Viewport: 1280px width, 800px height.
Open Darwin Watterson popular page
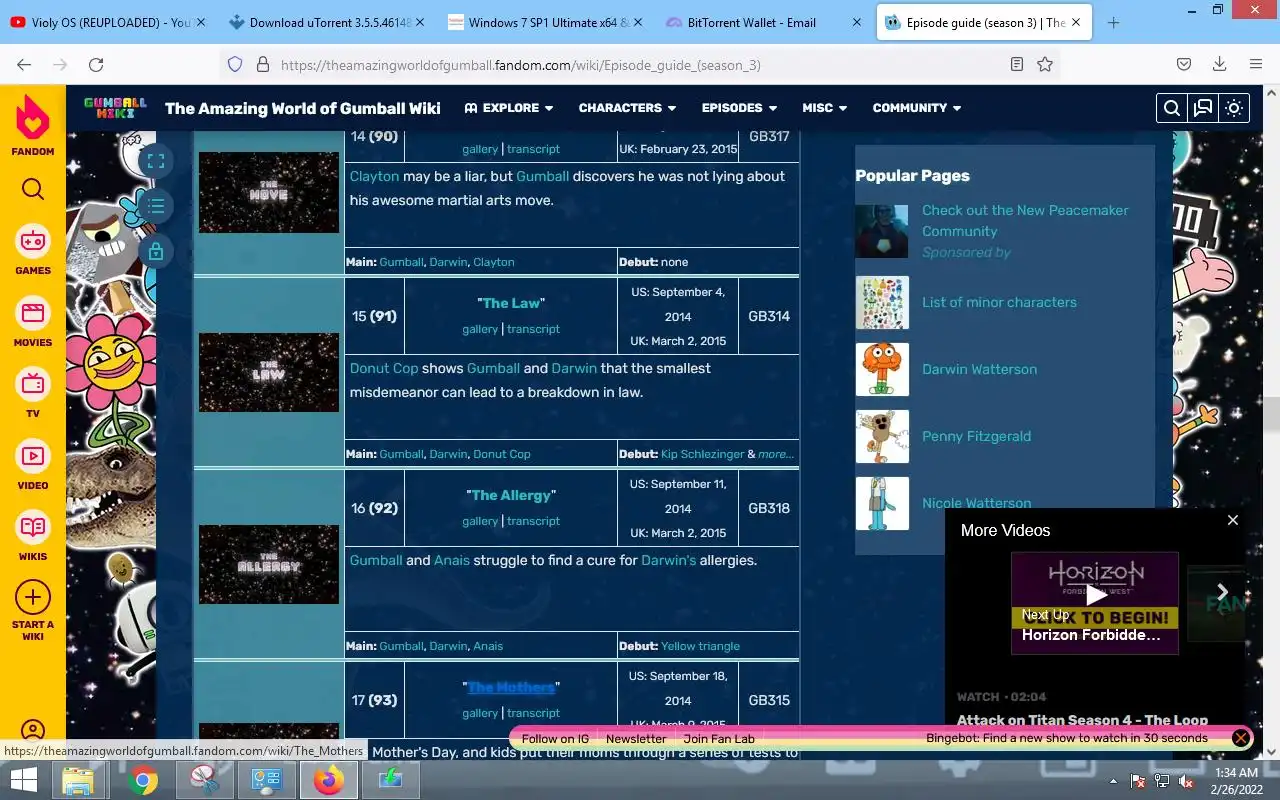coord(979,369)
